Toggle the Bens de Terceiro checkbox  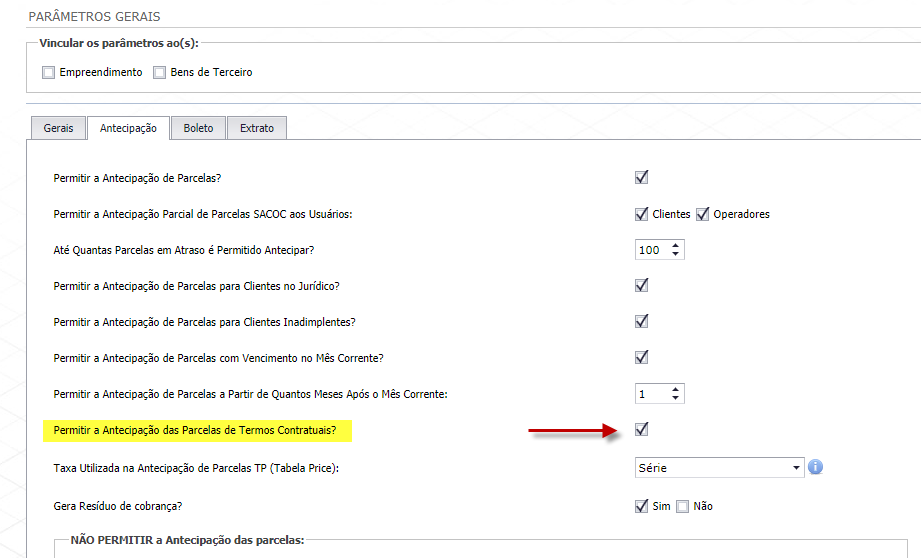159,72
